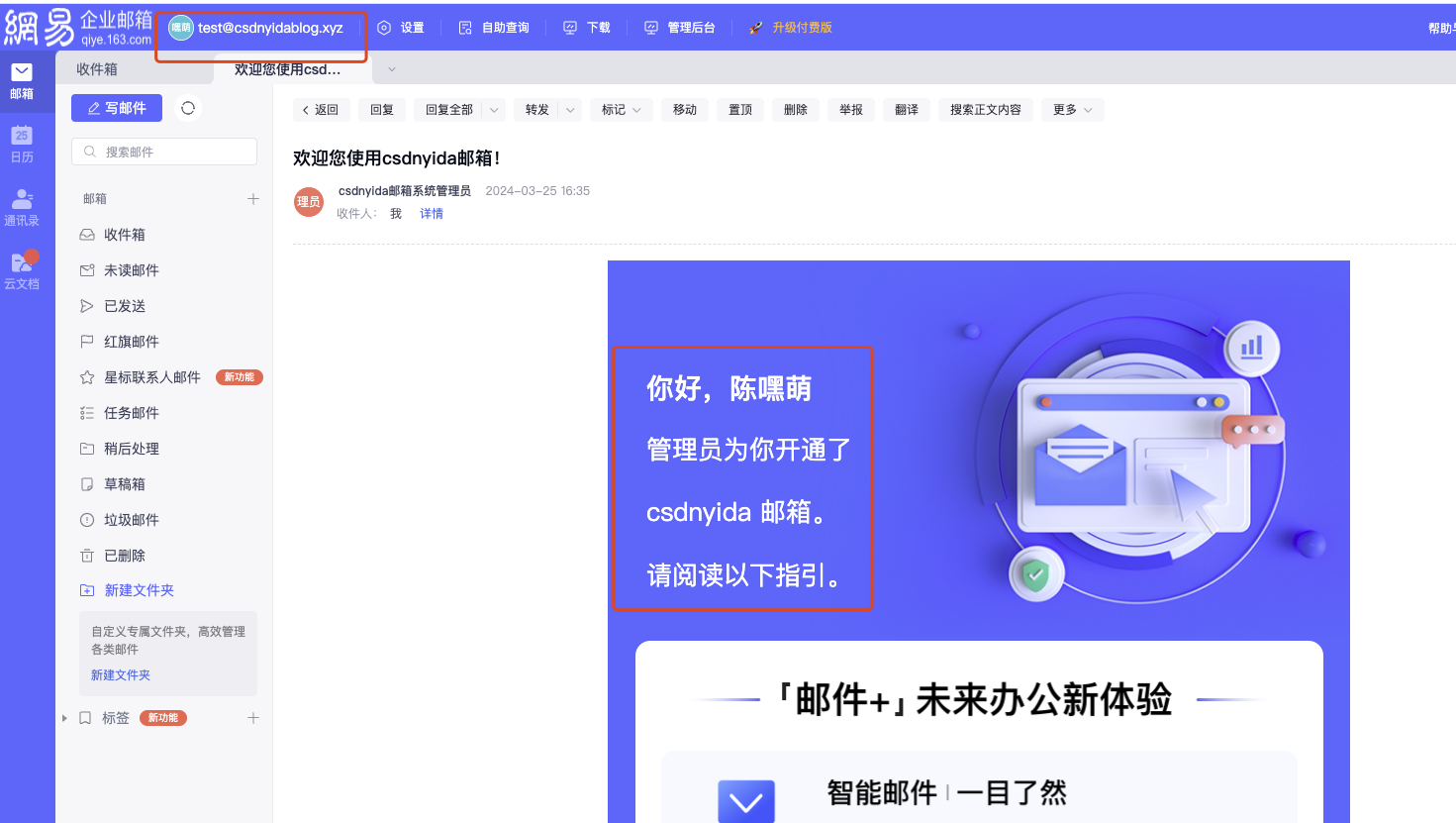The width and height of the screenshot is (1456, 823).
Task: Click the plus icon beside 邮箱 heading
Action: [253, 199]
